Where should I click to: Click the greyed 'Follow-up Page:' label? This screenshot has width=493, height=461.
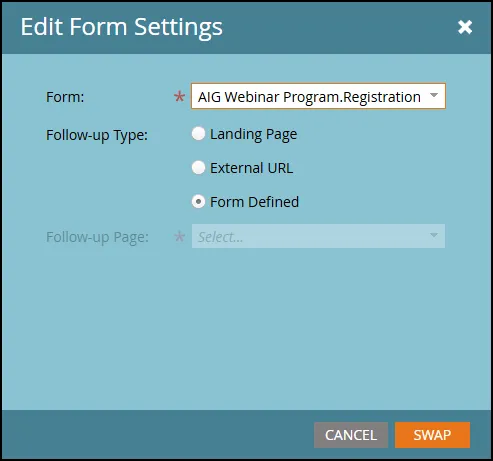[97, 237]
